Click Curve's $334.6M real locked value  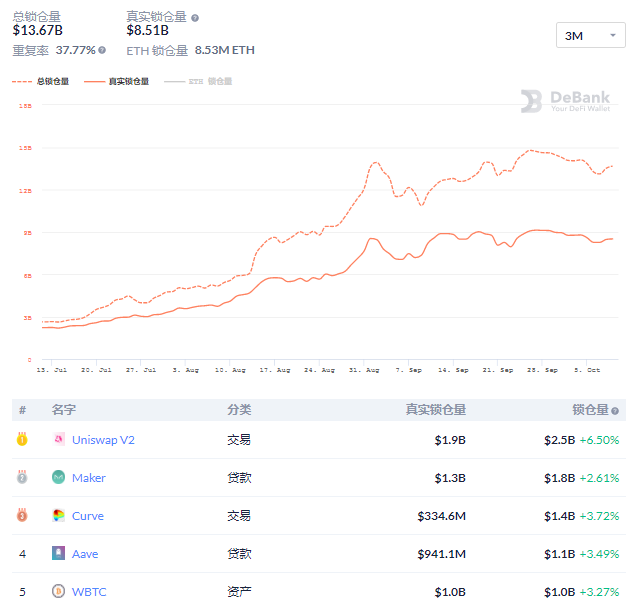pyautogui.click(x=441, y=516)
